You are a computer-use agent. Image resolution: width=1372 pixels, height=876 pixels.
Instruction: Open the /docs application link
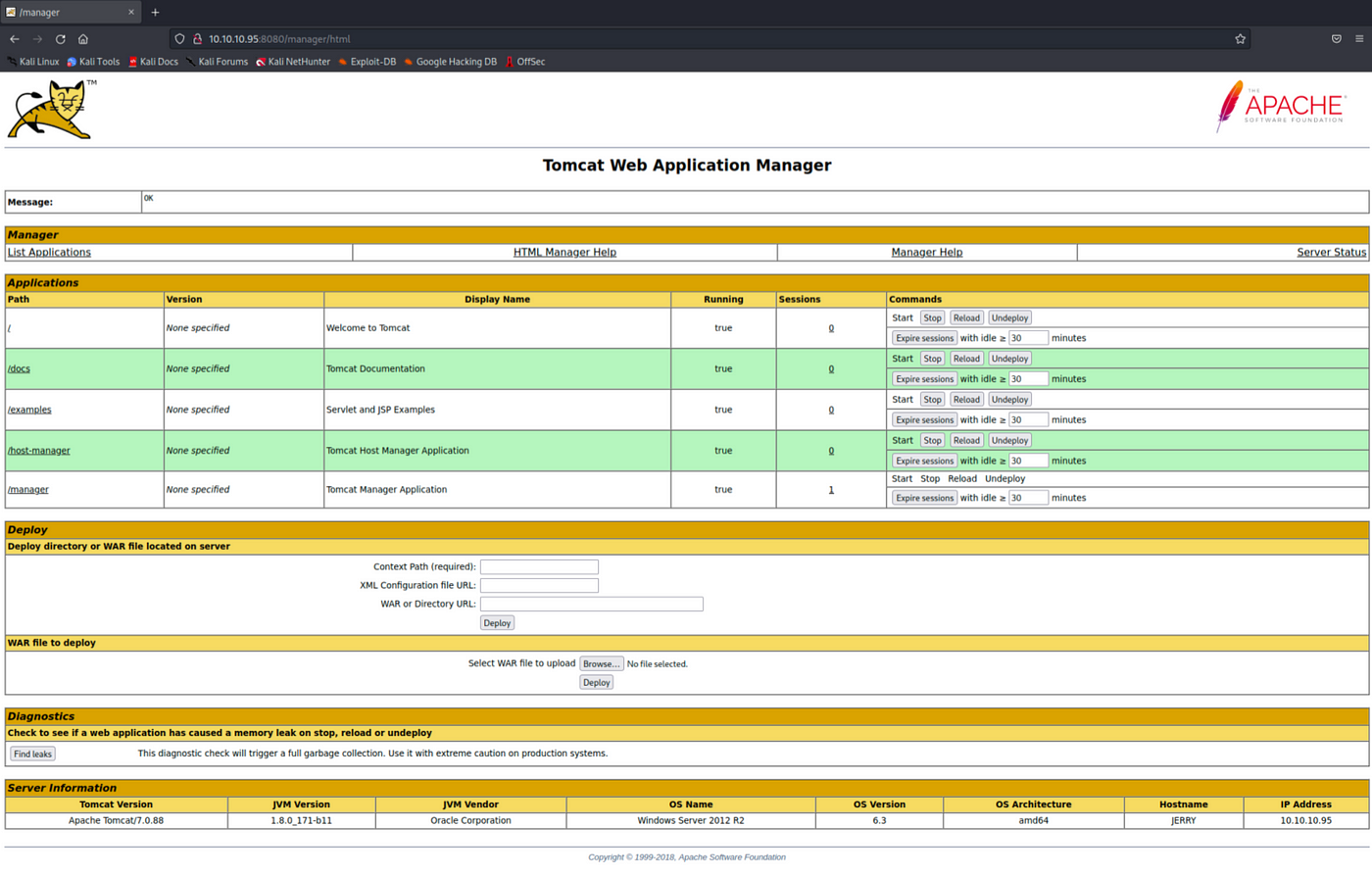19,368
